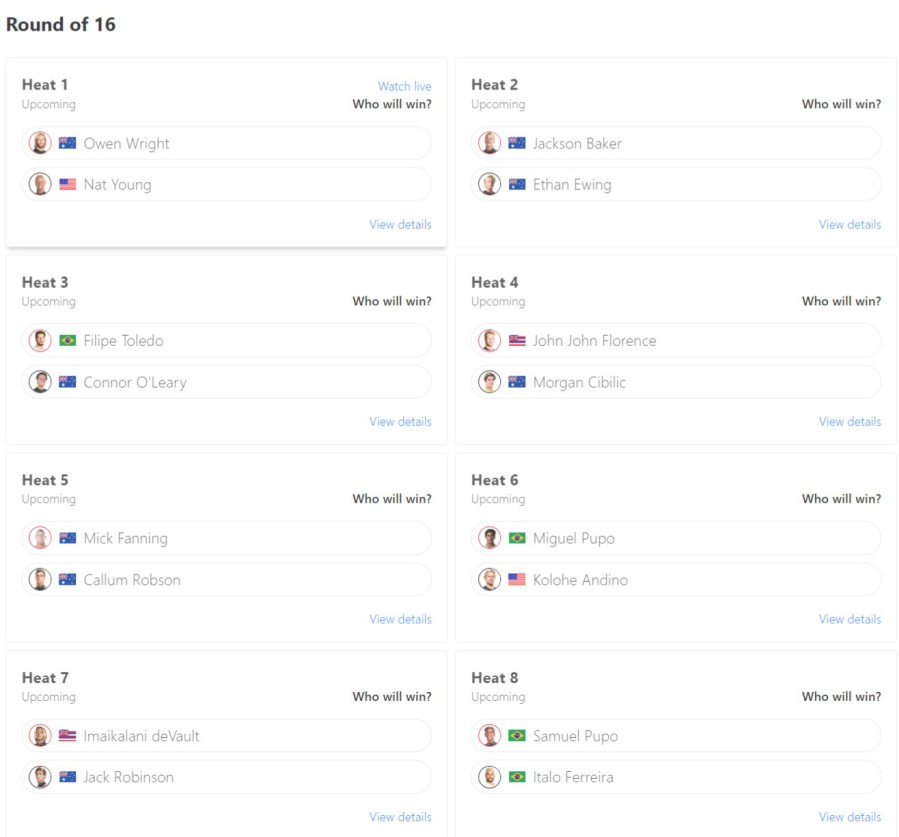Click Filipe Toledo's Brazil flag icon
This screenshot has height=837, width=899.
68,341
